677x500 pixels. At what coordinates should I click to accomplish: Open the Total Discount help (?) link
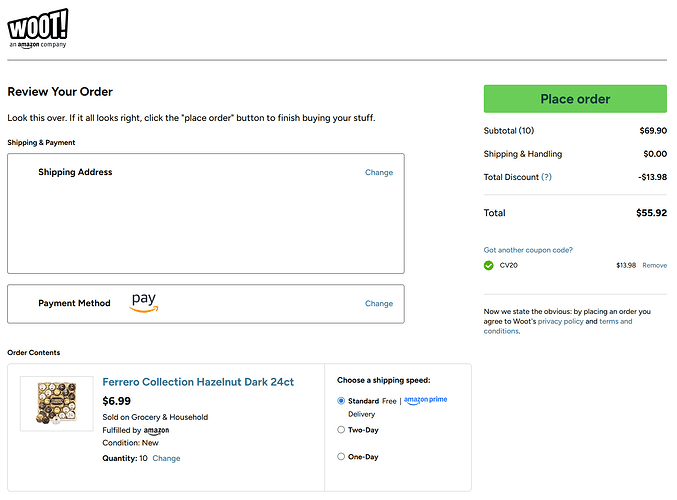click(546, 177)
